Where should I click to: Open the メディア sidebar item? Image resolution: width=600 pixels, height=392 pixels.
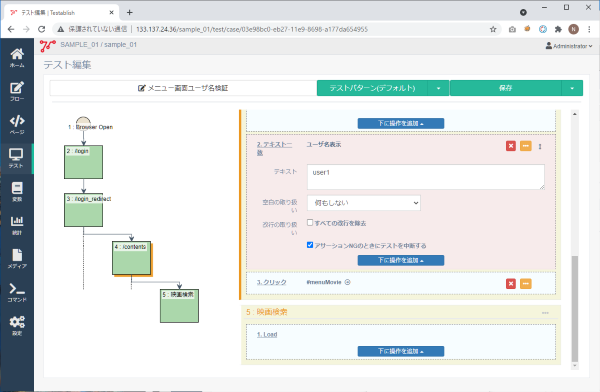tap(17, 259)
